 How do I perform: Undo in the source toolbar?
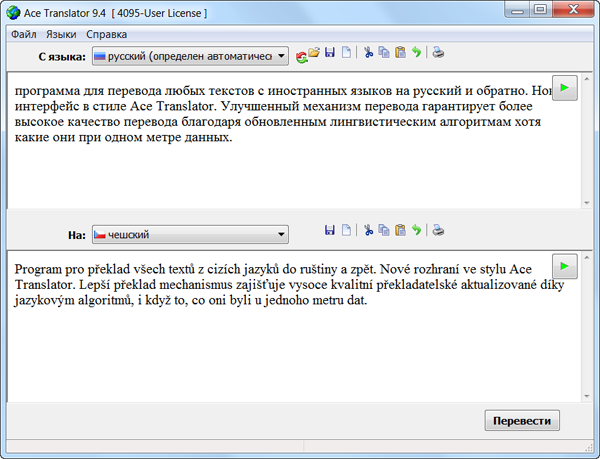(417, 53)
